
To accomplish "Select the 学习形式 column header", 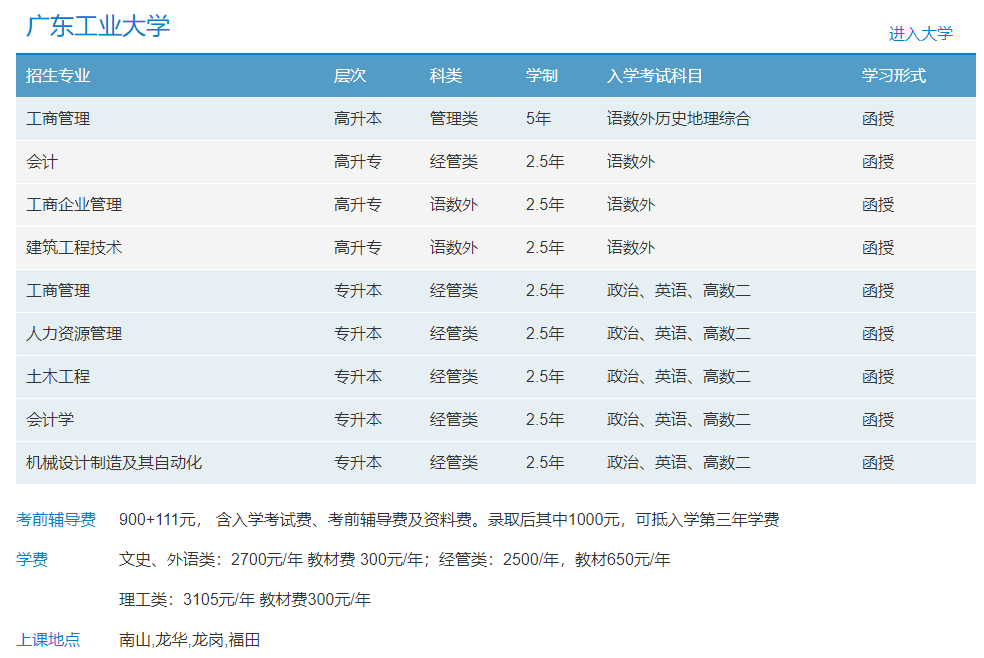I will 894,76.
